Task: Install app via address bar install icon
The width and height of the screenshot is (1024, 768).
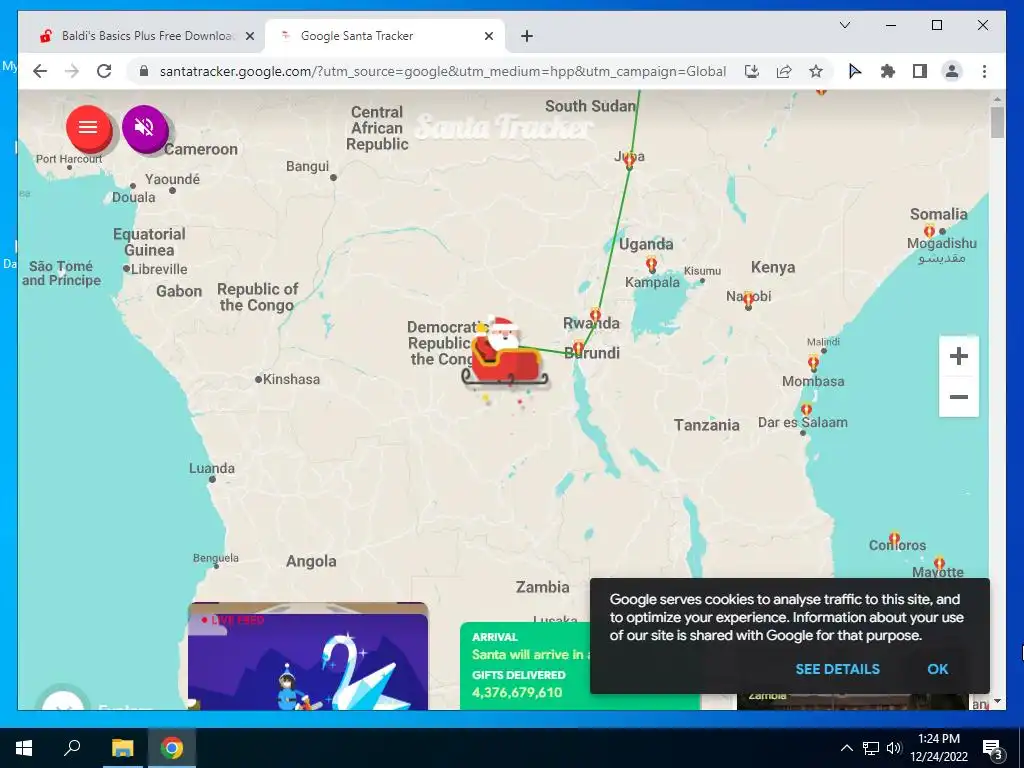Action: pyautogui.click(x=752, y=71)
